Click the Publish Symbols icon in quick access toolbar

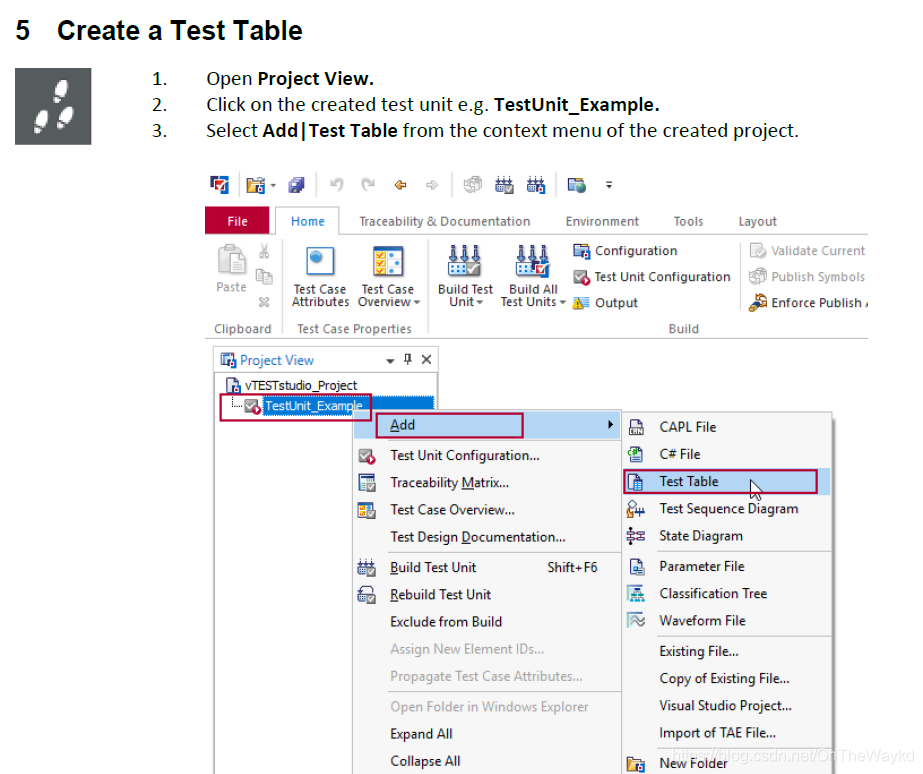[x=472, y=185]
